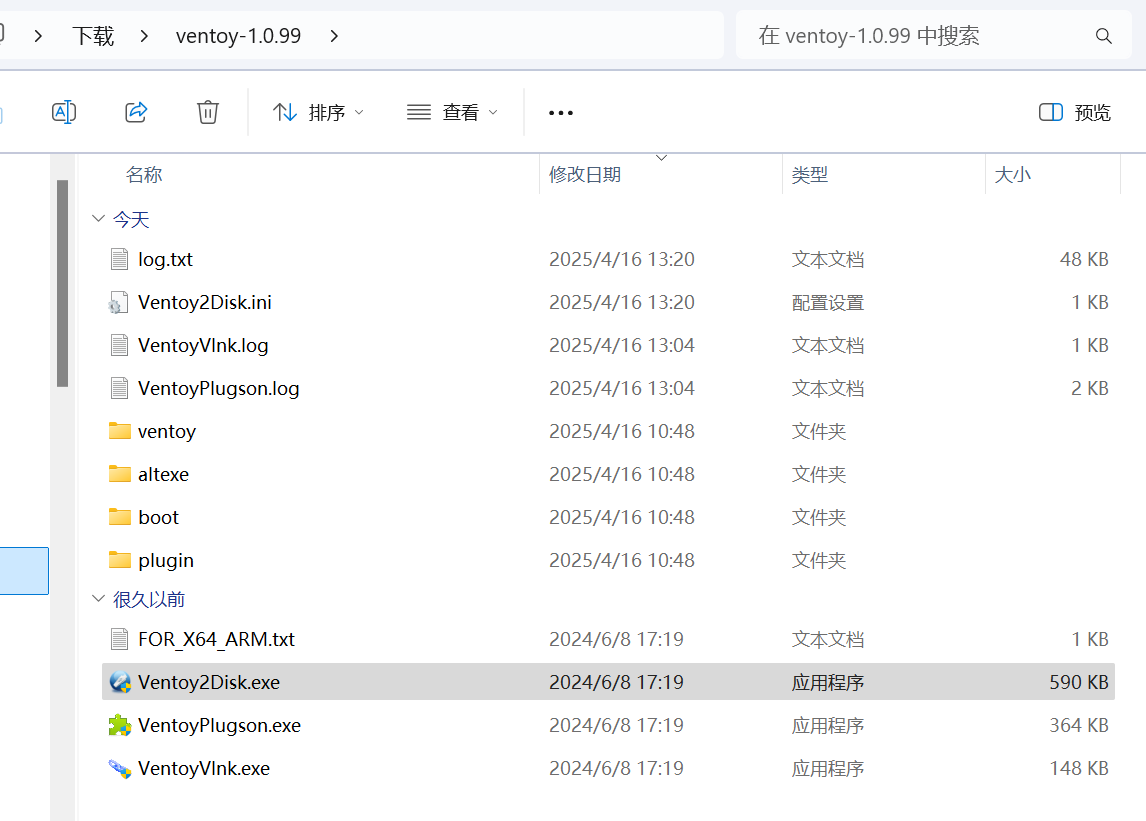The width and height of the screenshot is (1146, 821).
Task: Click the log.txt file icon
Action: (120, 259)
